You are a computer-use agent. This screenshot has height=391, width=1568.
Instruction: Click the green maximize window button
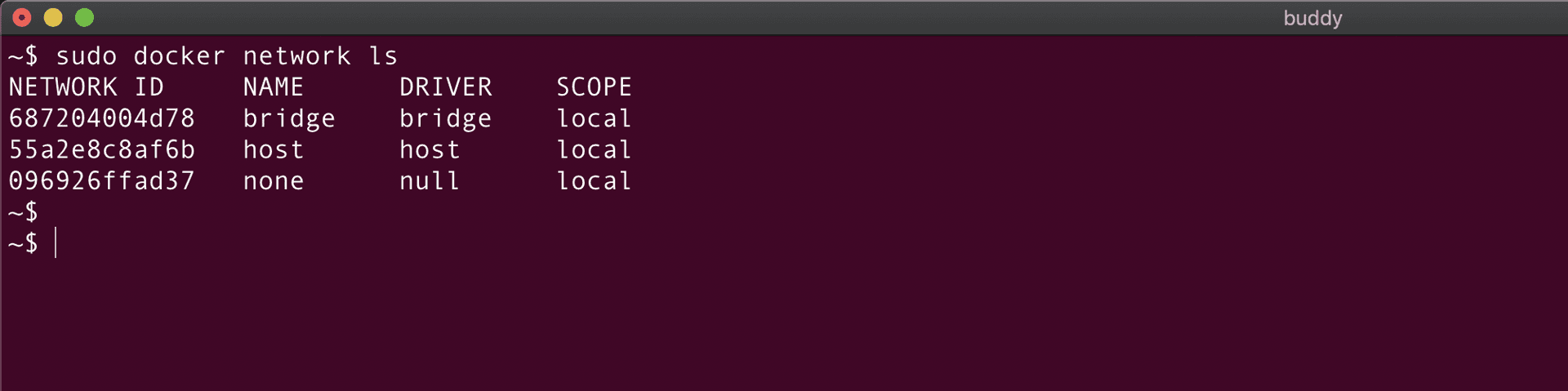[84, 17]
